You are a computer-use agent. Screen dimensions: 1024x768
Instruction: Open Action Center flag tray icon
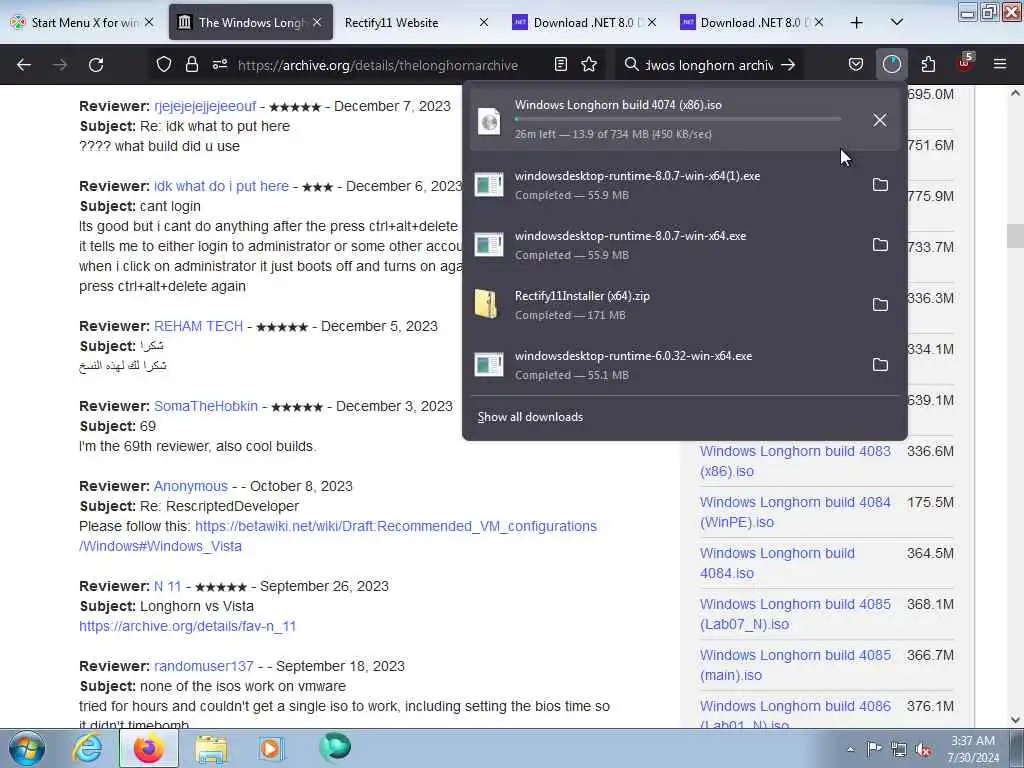click(874, 749)
